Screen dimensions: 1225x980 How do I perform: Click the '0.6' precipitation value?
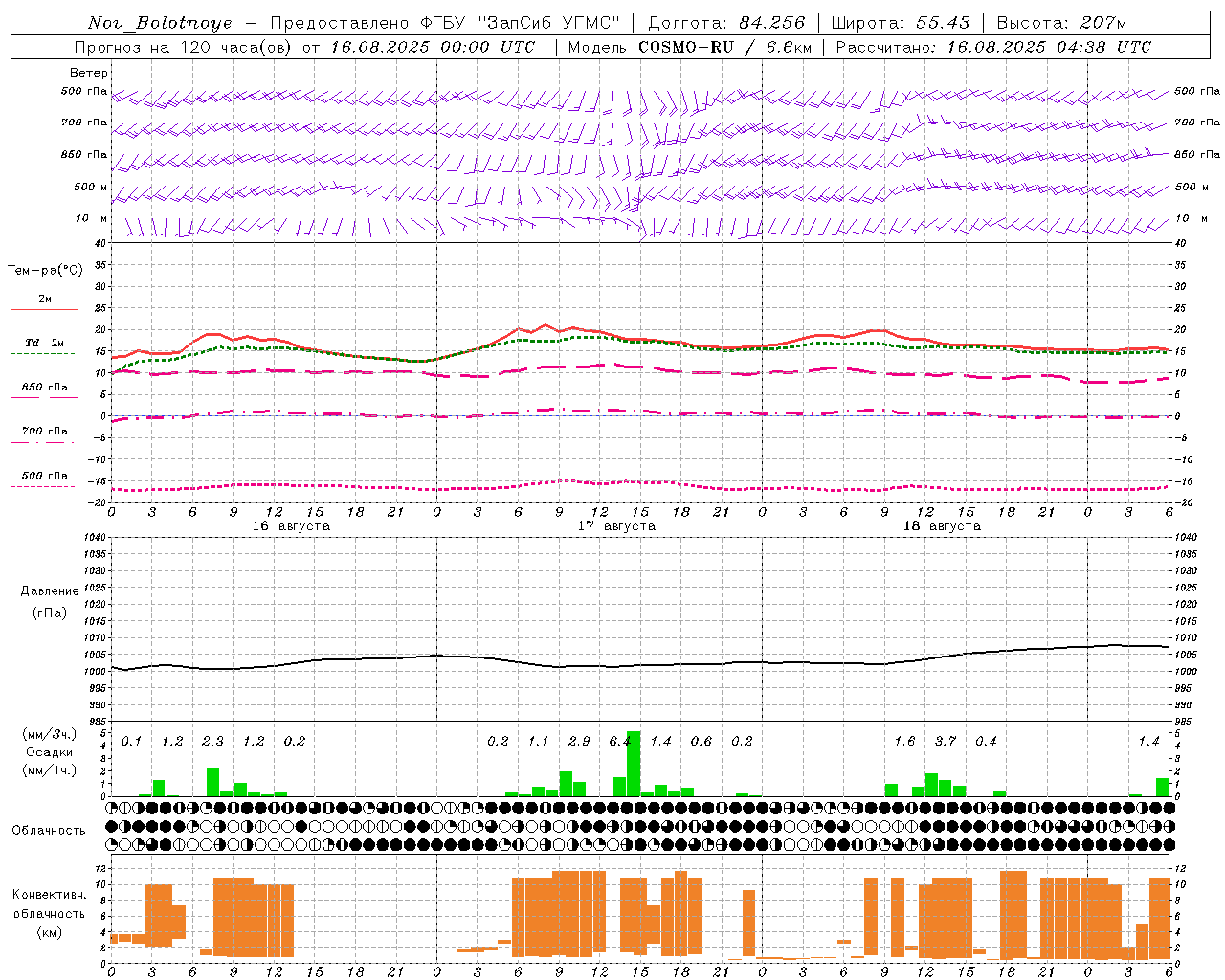(x=702, y=742)
